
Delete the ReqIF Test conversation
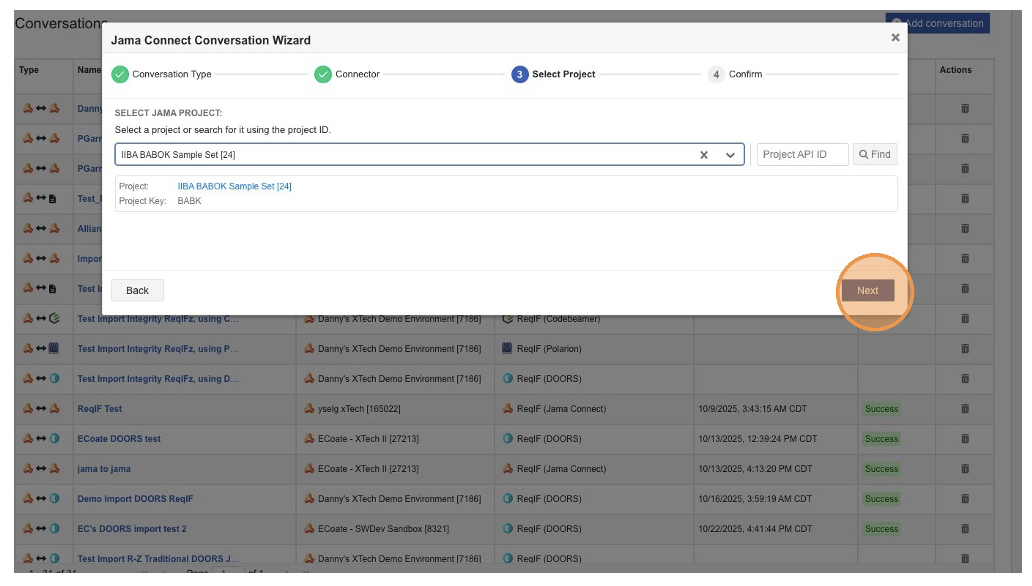pyautogui.click(x=965, y=409)
